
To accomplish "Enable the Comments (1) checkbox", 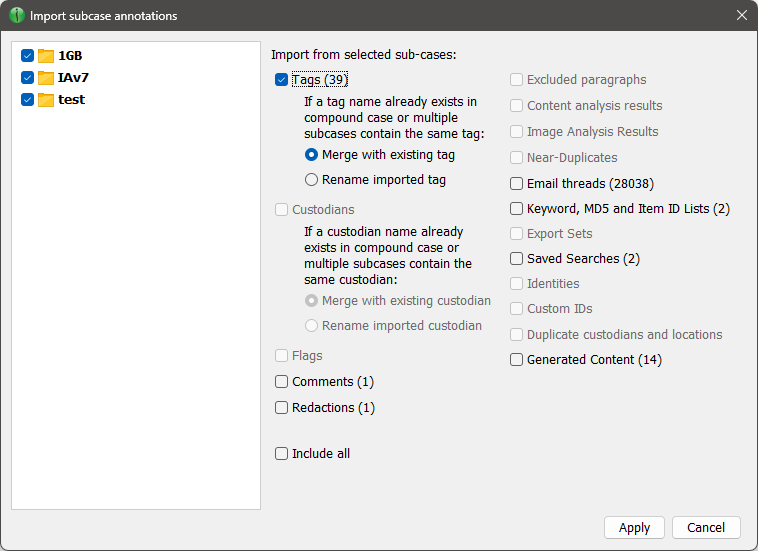I will (x=282, y=382).
